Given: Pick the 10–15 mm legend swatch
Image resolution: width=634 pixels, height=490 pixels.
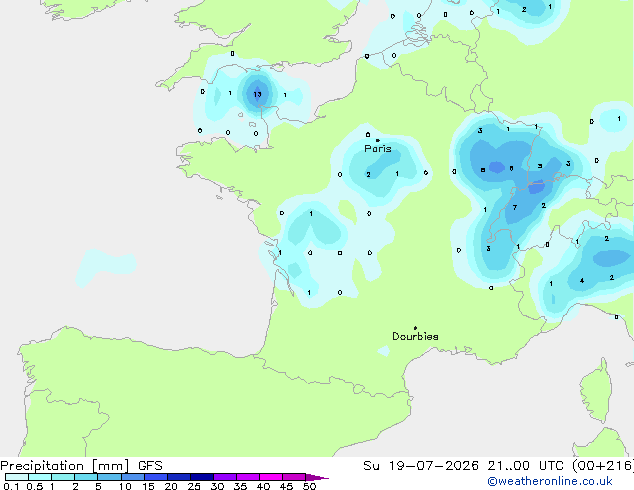Looking at the screenshot, I should click(132, 477).
